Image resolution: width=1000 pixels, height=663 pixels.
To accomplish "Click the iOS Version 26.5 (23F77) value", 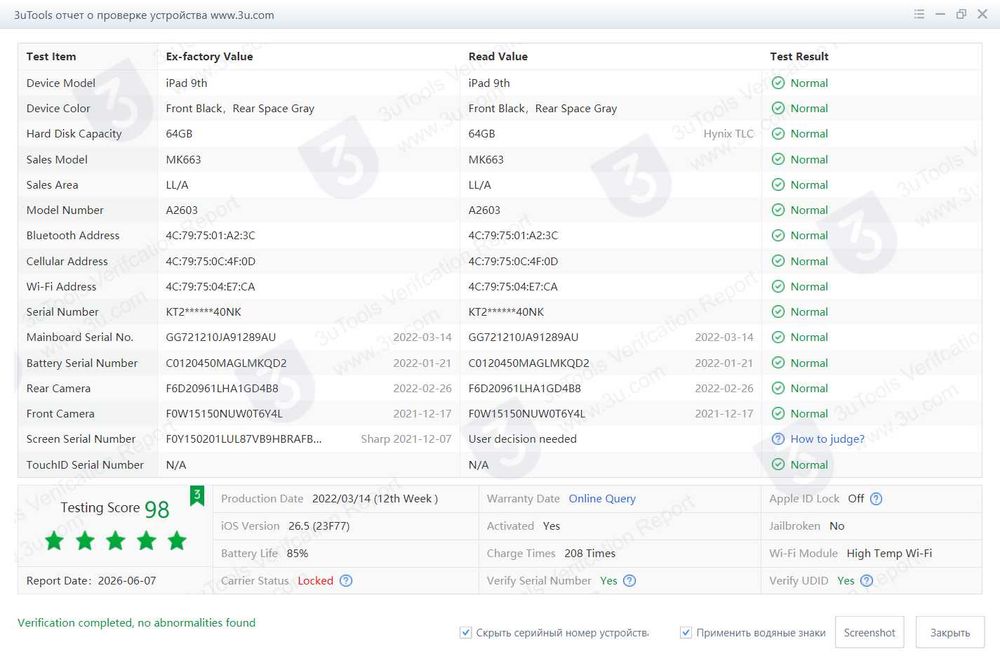I will coord(319,526).
